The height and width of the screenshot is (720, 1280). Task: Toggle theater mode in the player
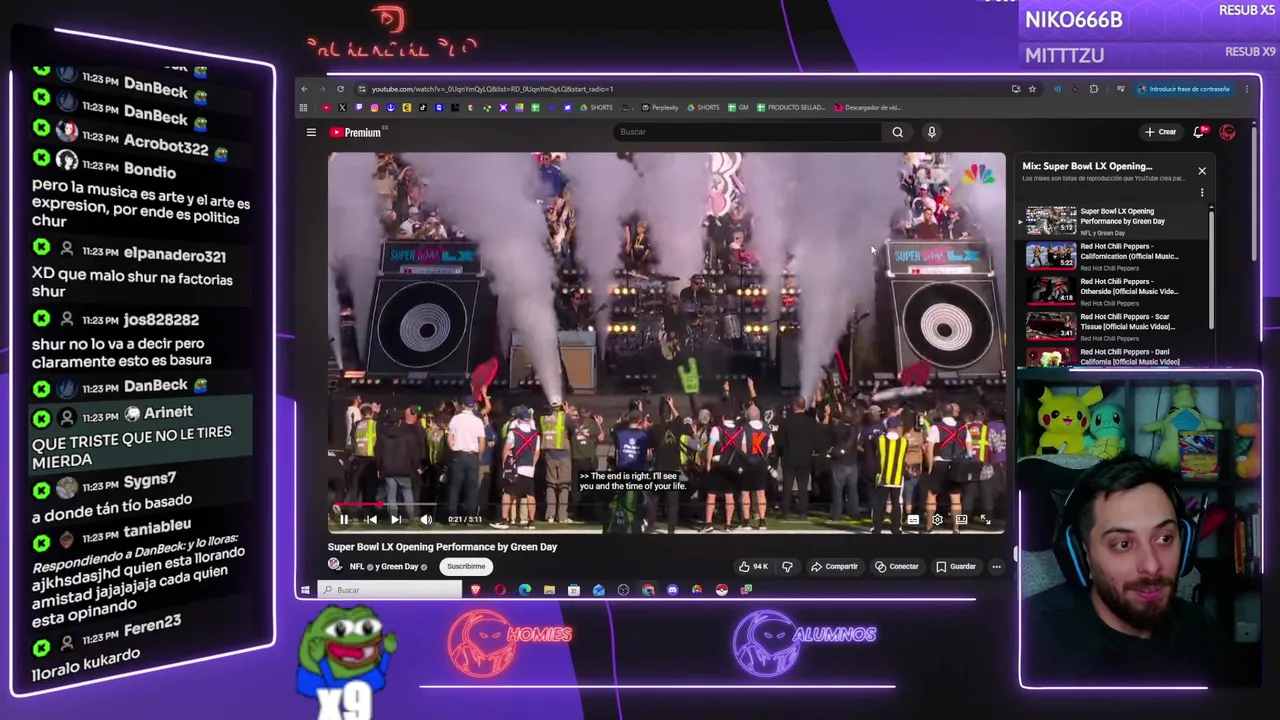tap(961, 520)
